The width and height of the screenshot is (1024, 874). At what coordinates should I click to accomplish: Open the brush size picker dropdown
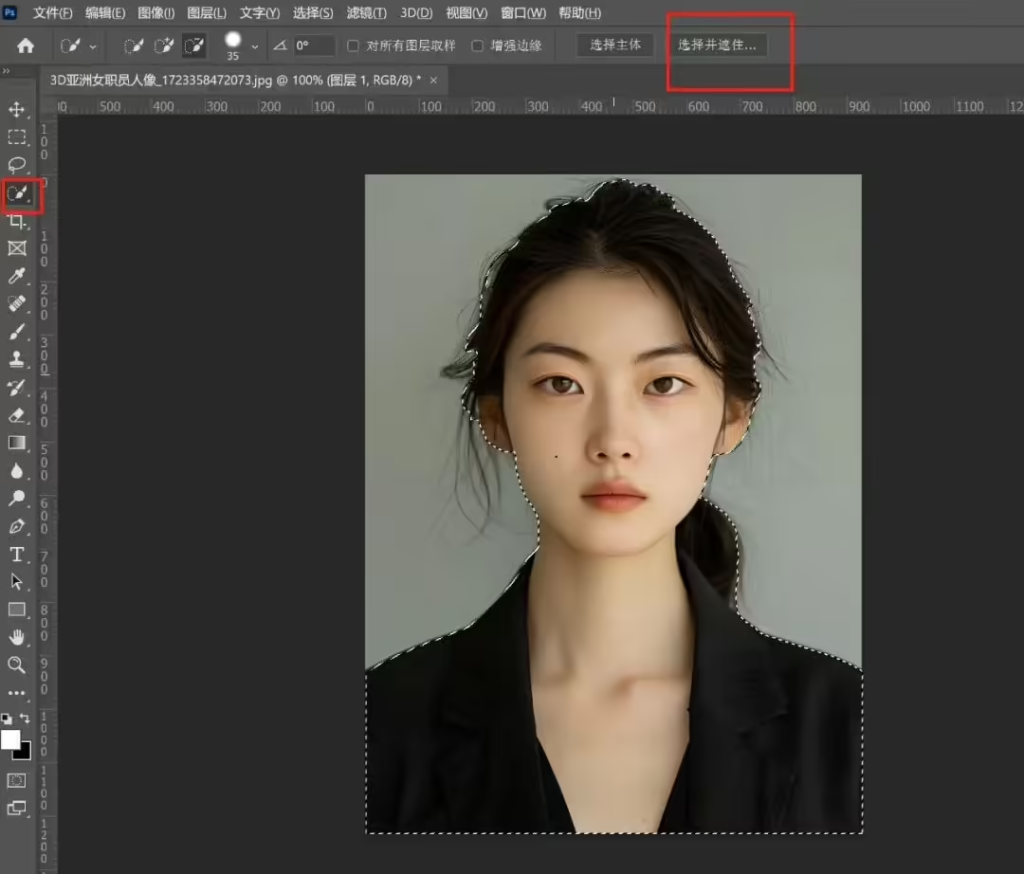click(x=254, y=46)
